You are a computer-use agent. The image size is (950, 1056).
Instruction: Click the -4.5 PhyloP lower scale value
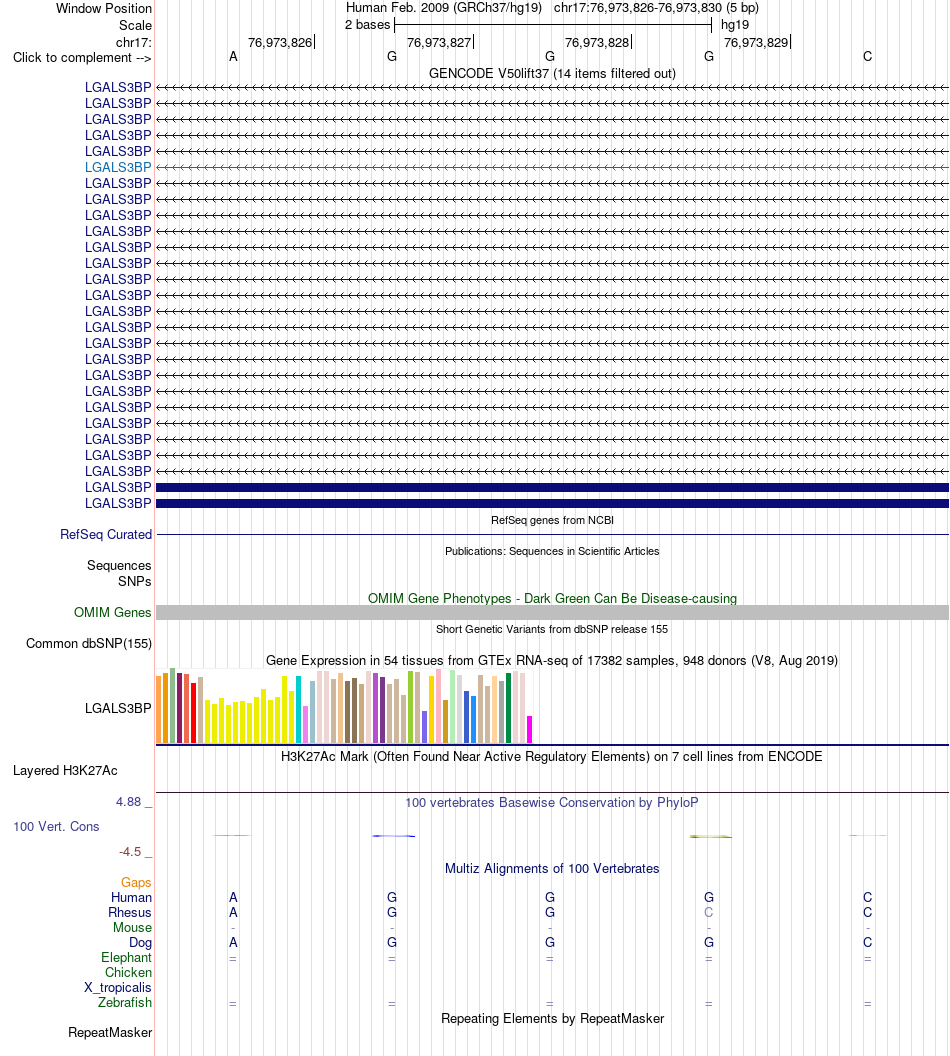click(x=130, y=852)
